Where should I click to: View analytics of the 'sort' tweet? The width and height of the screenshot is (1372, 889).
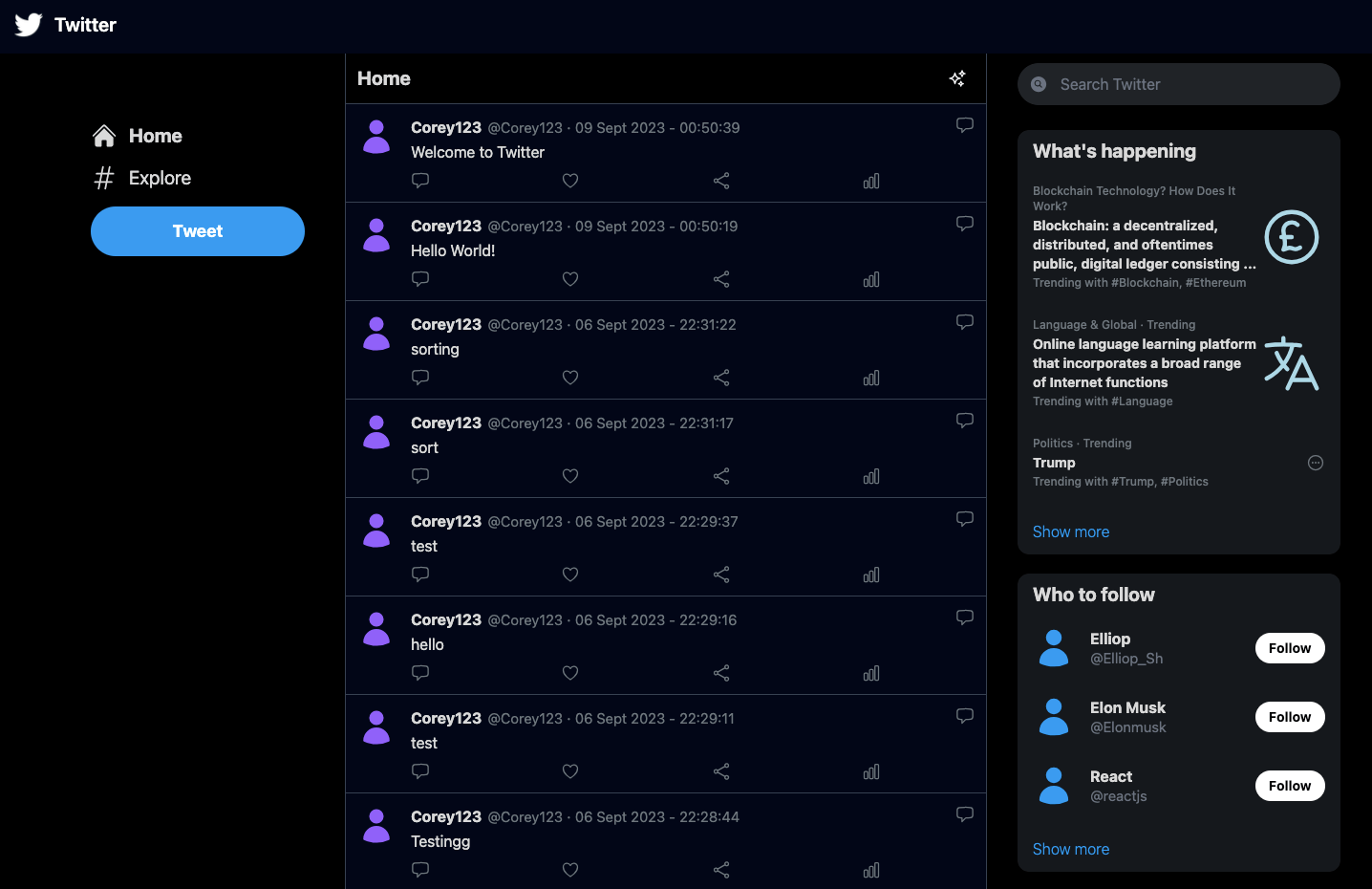tap(871, 476)
